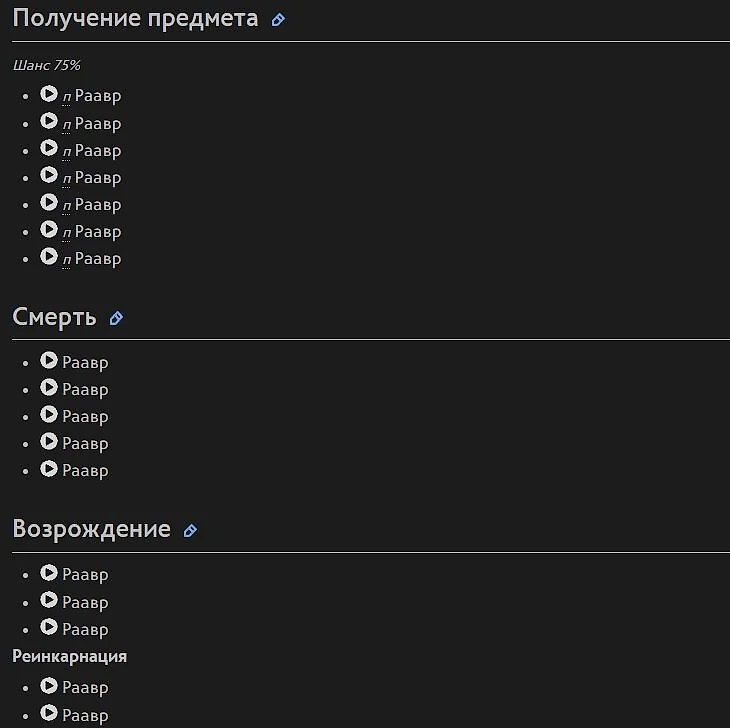Play the first audio under Возрождение heading

tap(49, 573)
